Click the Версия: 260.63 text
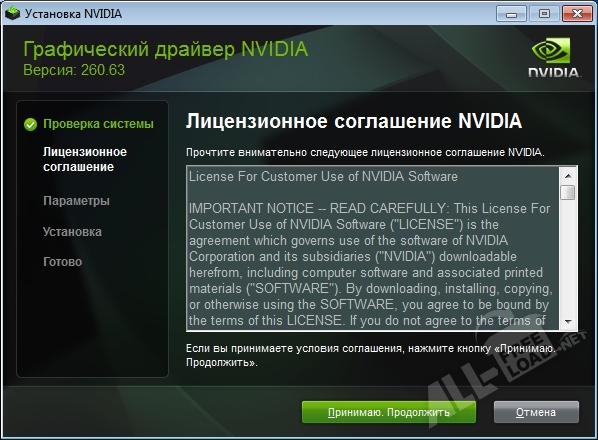The width and height of the screenshot is (598, 440). pyautogui.click(x=74, y=70)
